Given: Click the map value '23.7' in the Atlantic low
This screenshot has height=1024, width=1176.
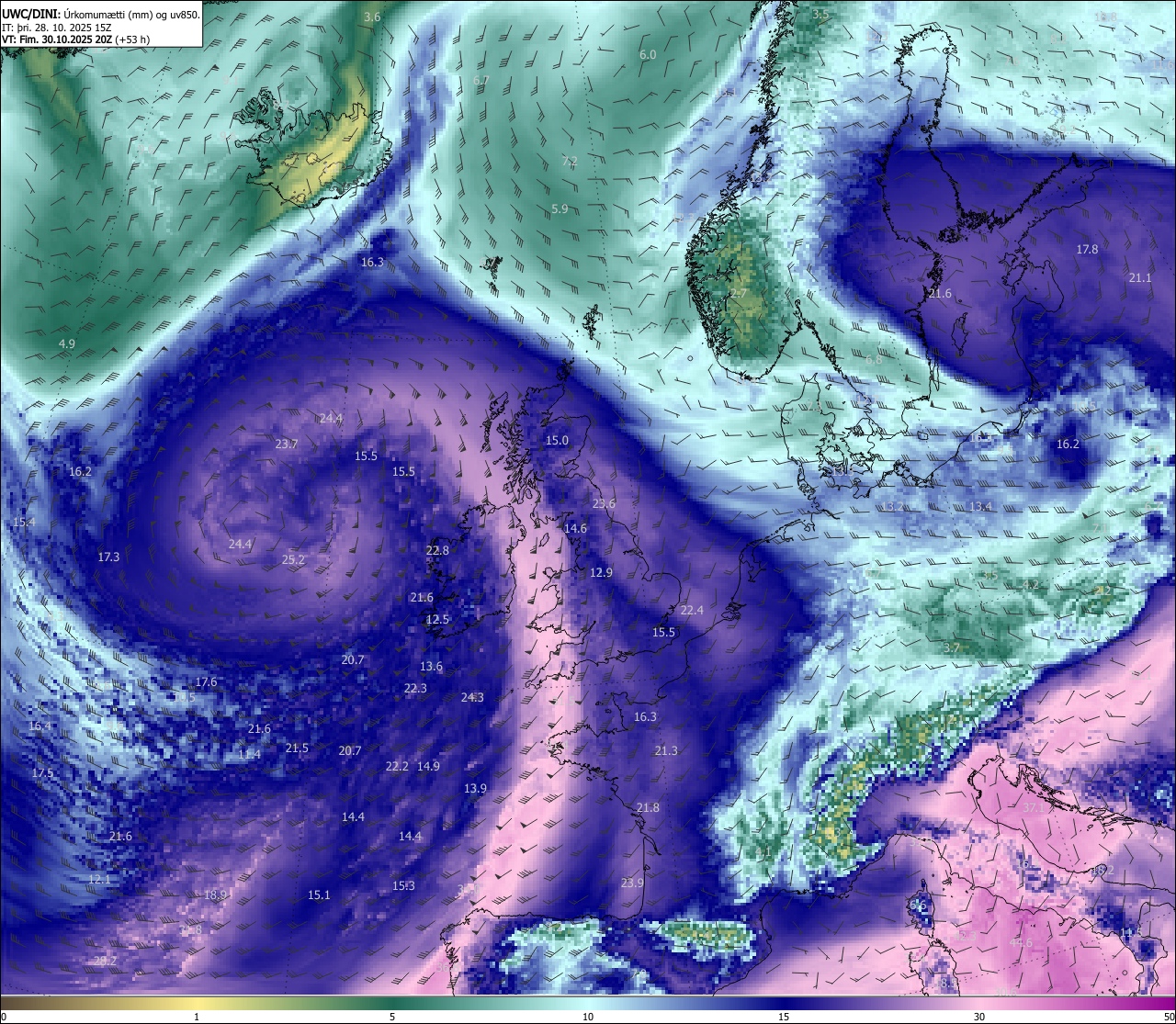Looking at the screenshot, I should point(287,444).
